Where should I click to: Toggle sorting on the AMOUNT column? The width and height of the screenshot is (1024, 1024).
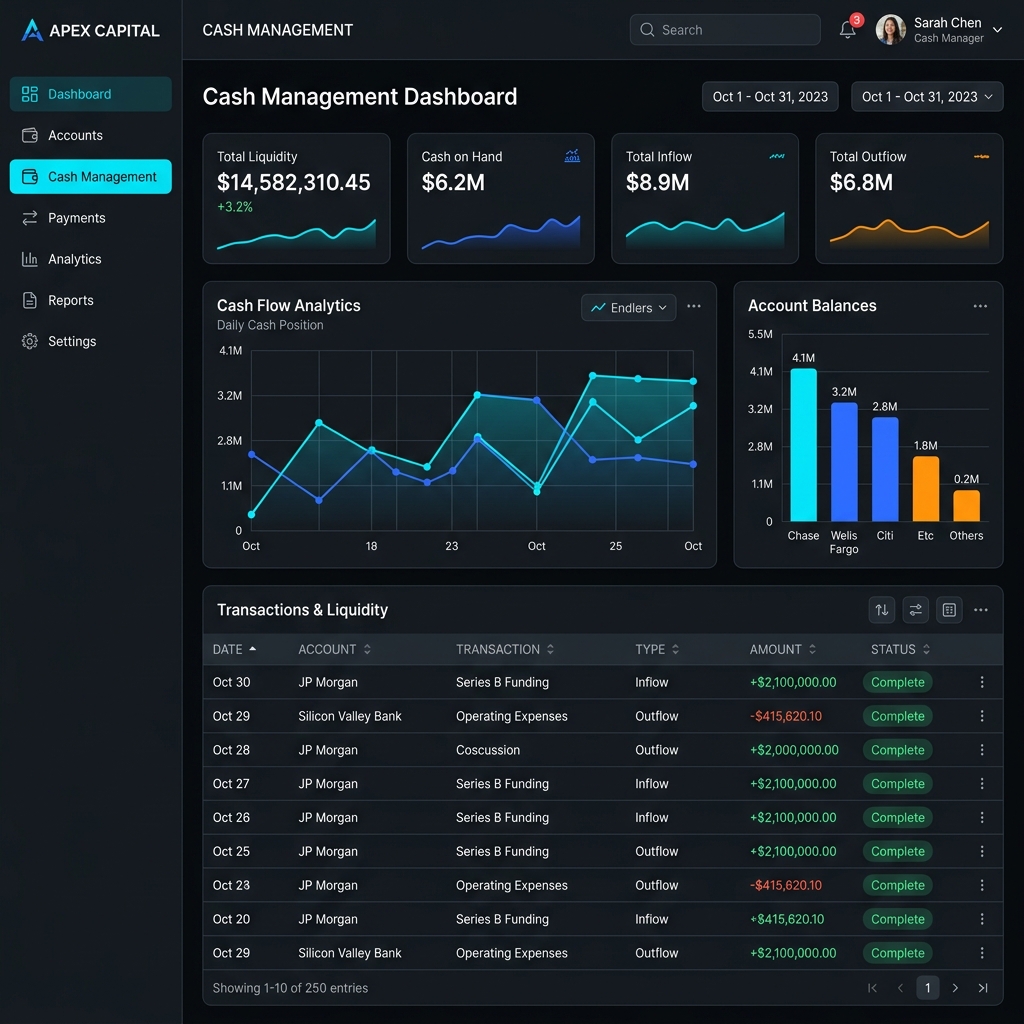(x=782, y=649)
